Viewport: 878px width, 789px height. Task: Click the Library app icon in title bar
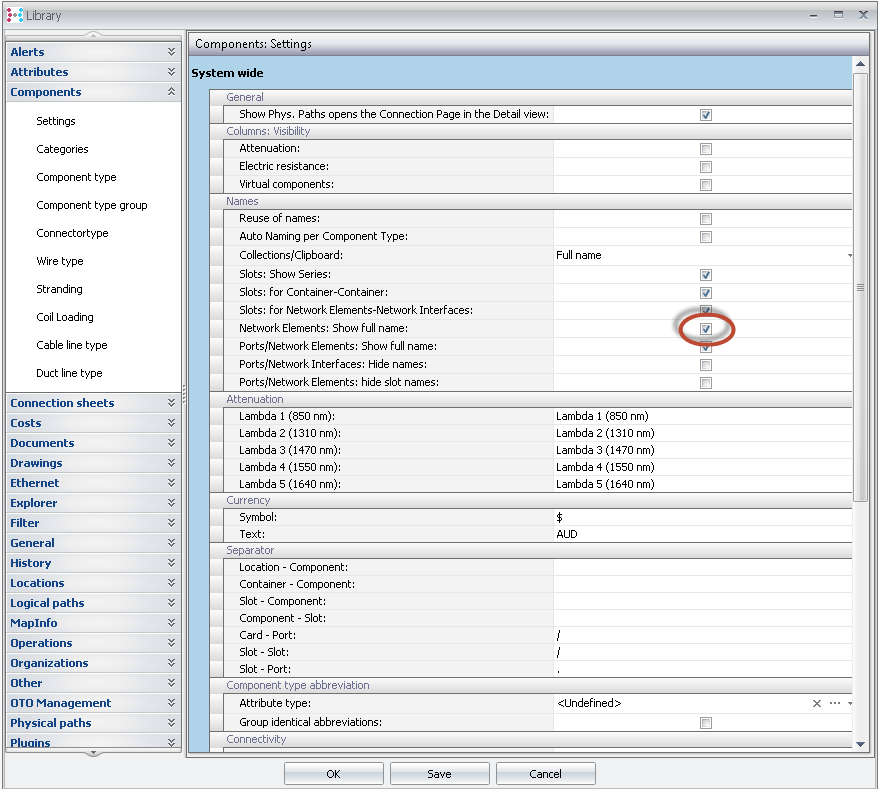[x=15, y=15]
